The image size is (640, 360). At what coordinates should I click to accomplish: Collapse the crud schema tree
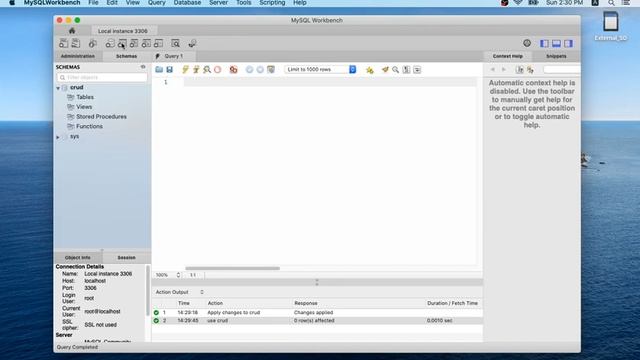58,88
